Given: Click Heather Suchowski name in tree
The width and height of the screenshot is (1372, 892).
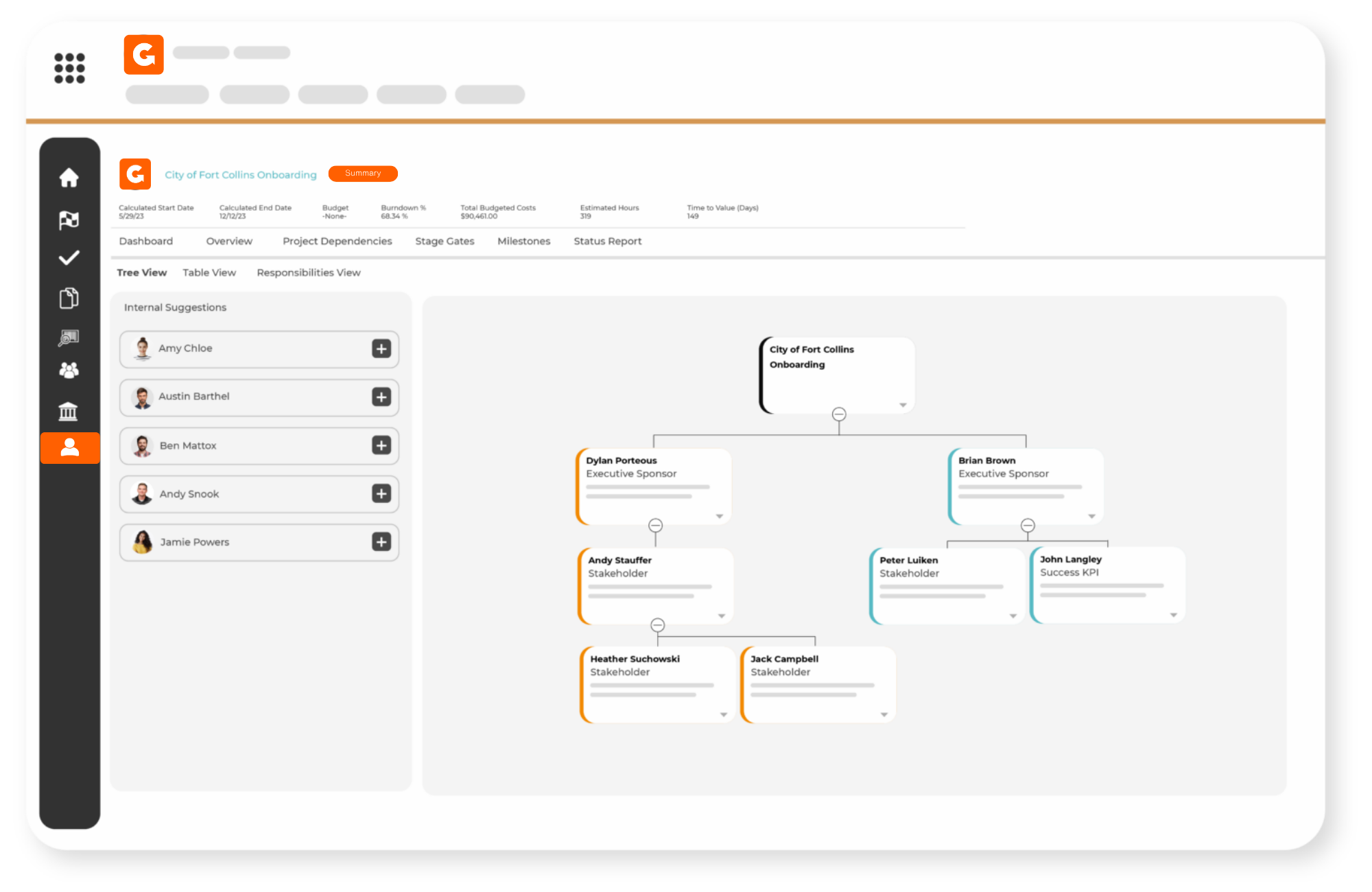Looking at the screenshot, I should click(x=635, y=659).
